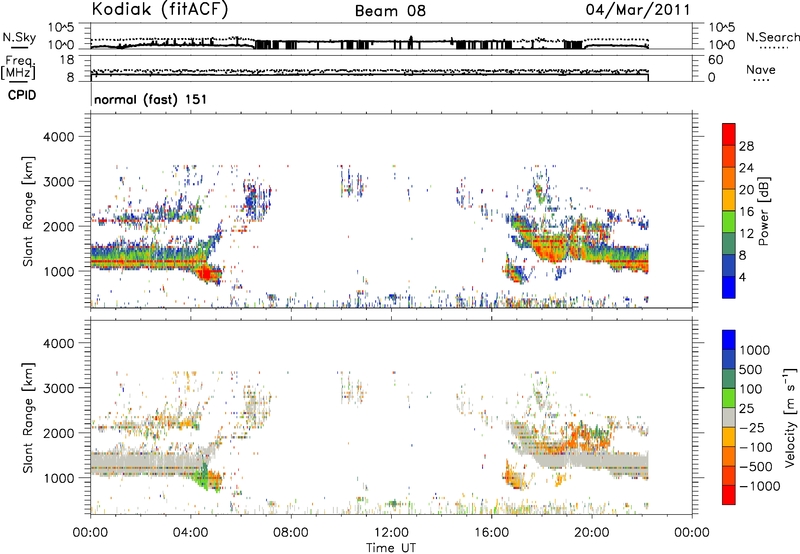The width and height of the screenshot is (800, 554).
Task: Click the 'Velocity [m s-1]' colorbar label
Action: pyautogui.click(x=790, y=417)
